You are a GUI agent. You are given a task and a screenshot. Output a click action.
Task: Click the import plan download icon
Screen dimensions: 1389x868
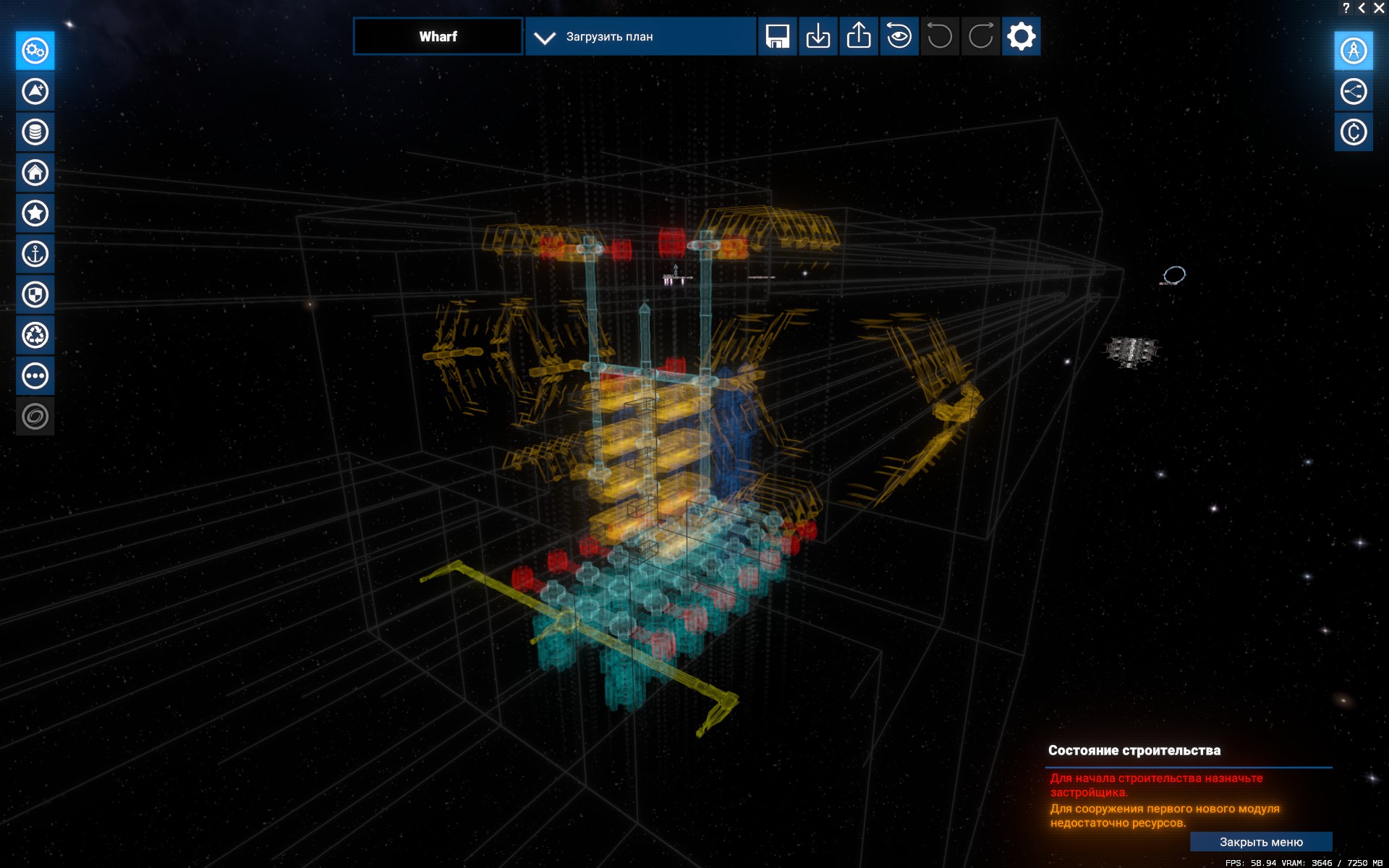pos(817,36)
